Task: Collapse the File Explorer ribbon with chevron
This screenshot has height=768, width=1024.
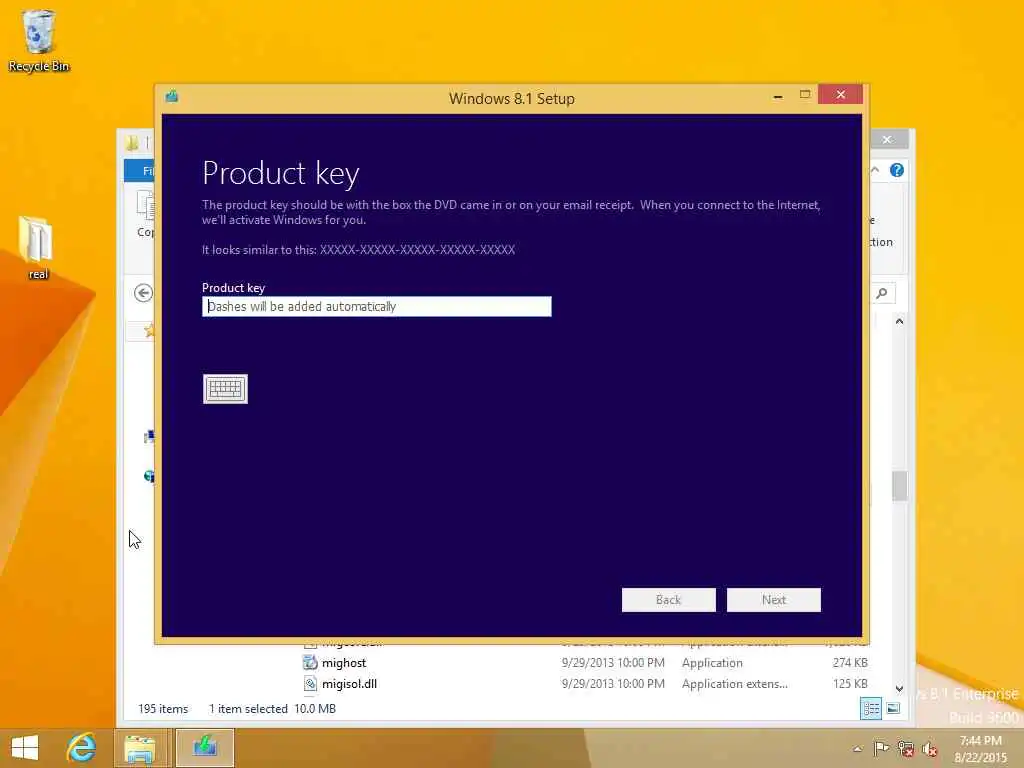Action: tap(875, 170)
